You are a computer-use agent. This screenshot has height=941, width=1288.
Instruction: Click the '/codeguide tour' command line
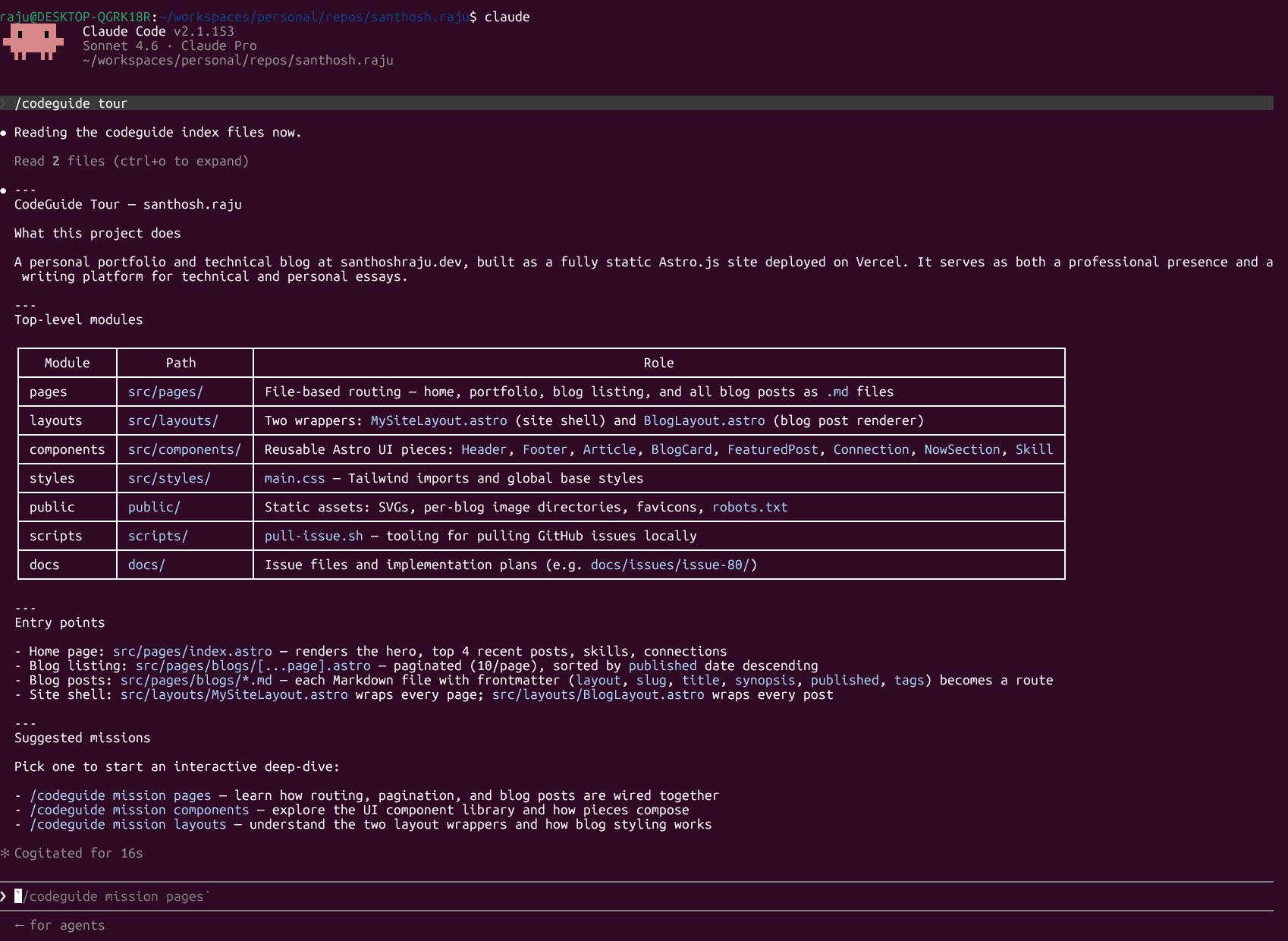pyautogui.click(x=637, y=103)
